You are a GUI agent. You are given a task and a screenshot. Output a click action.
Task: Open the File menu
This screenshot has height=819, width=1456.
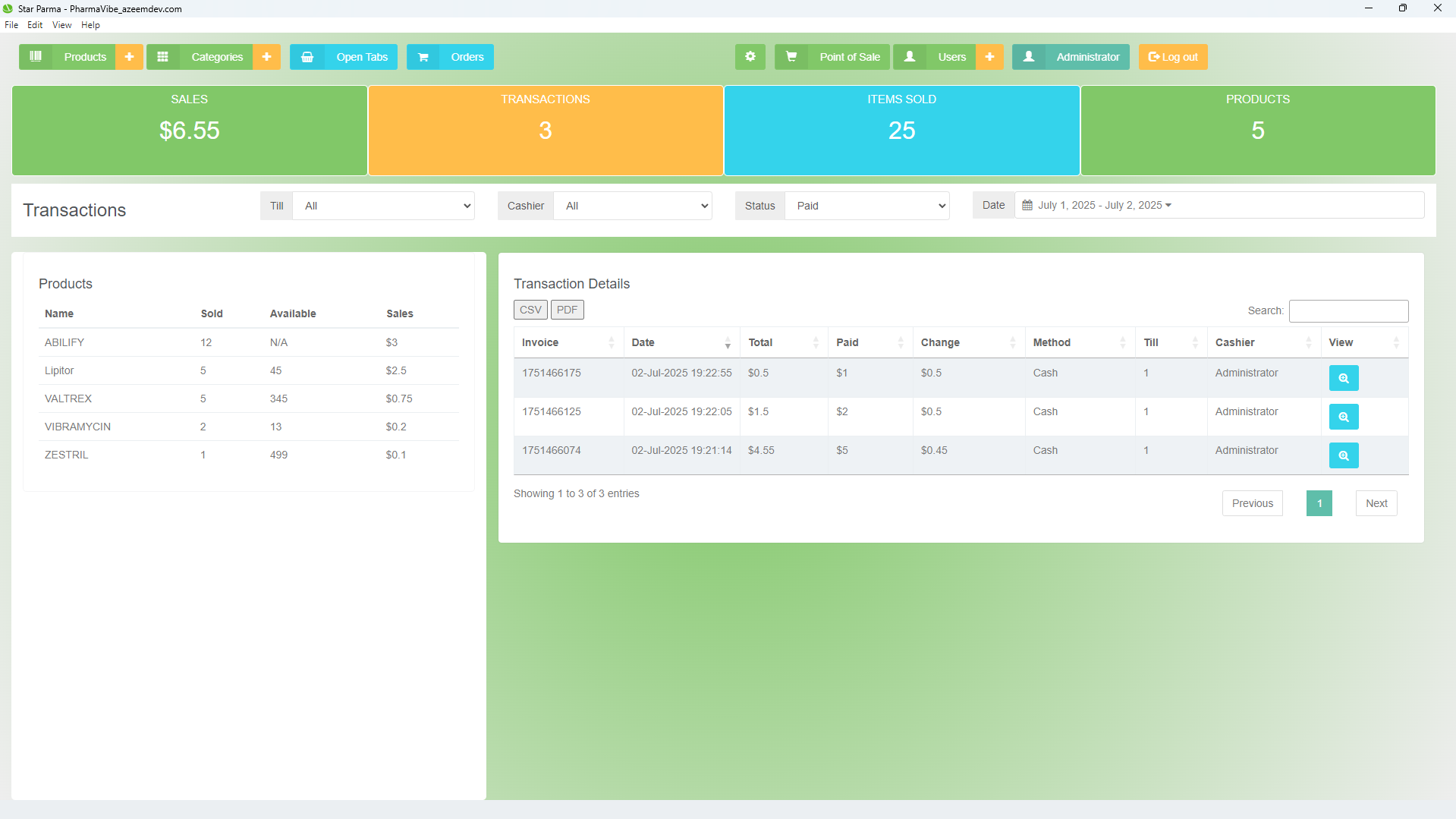click(x=11, y=25)
